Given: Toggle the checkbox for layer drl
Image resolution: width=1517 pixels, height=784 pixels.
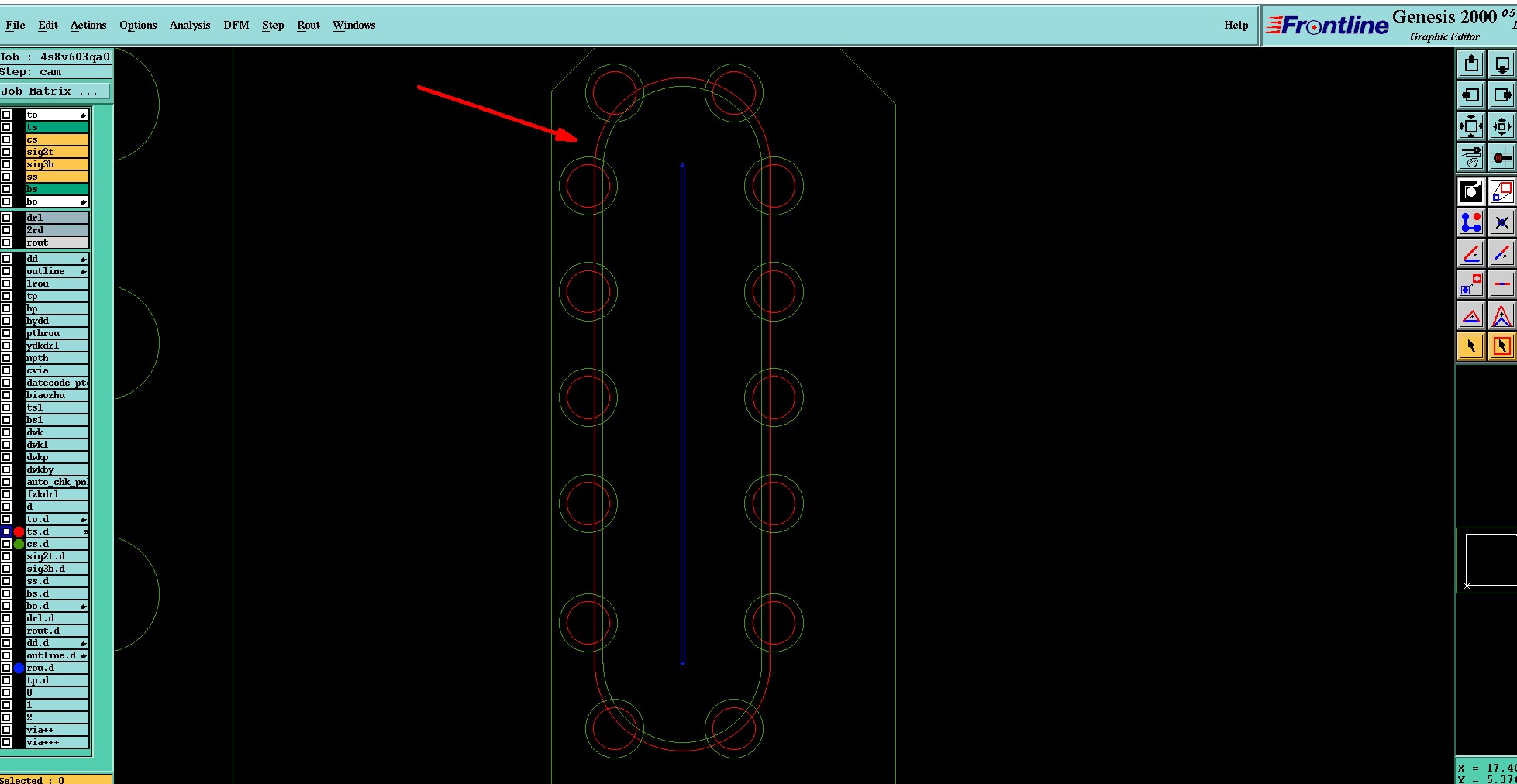Looking at the screenshot, I should click(x=6, y=218).
